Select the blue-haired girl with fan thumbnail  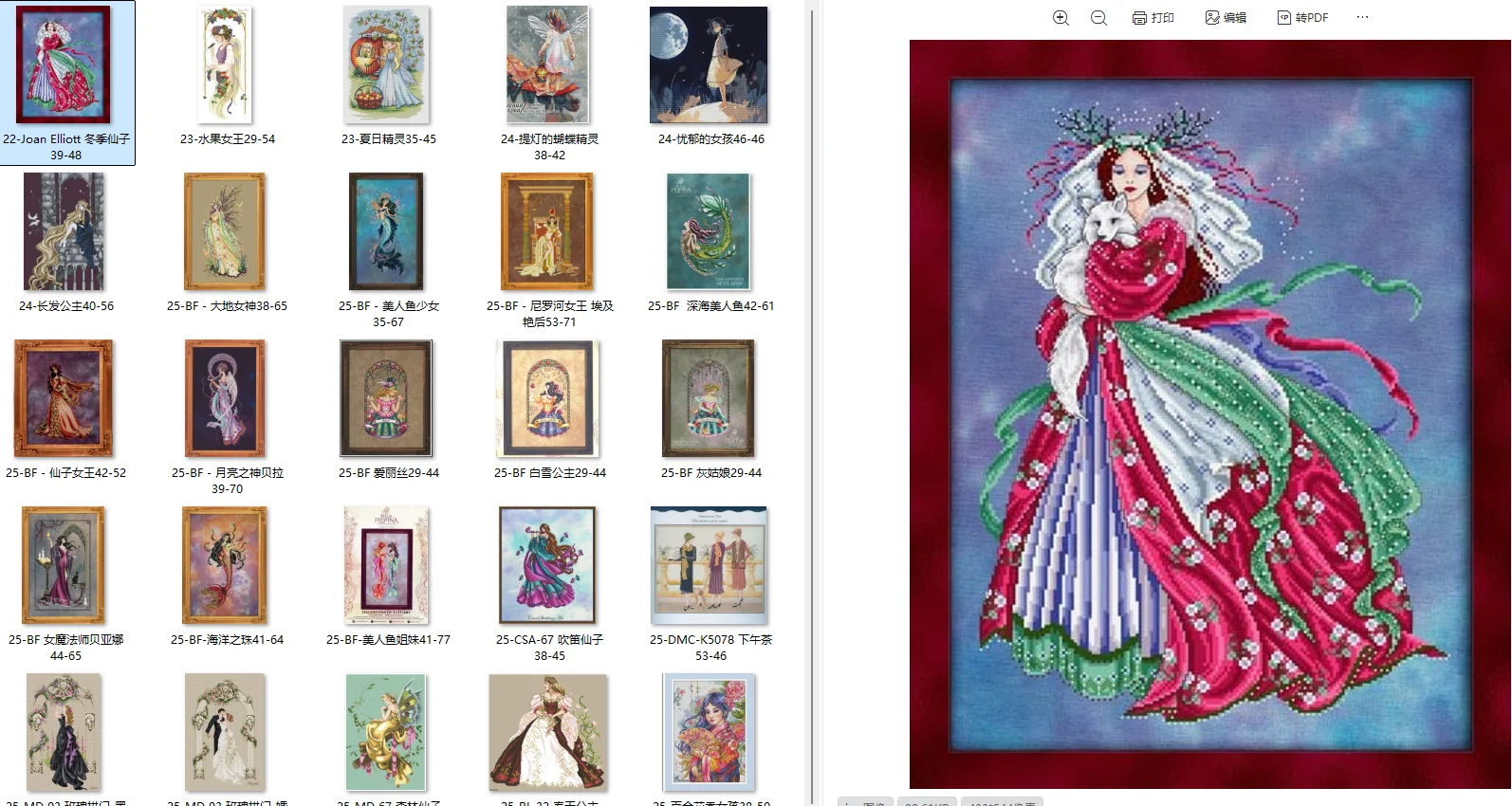709,732
